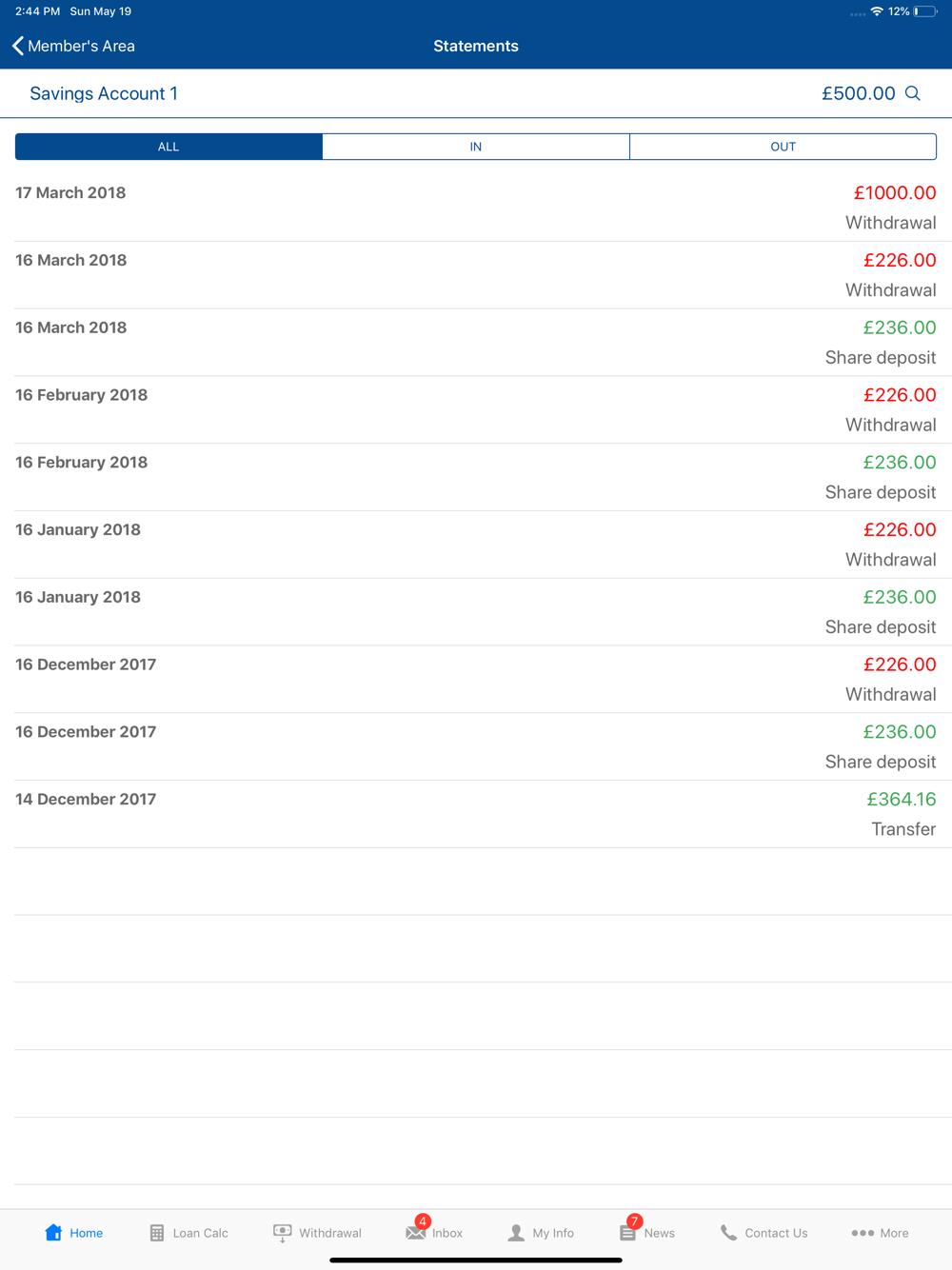Viewport: 952px width, 1270px height.
Task: Open the Loan Calc calculator icon
Action: click(x=157, y=1233)
